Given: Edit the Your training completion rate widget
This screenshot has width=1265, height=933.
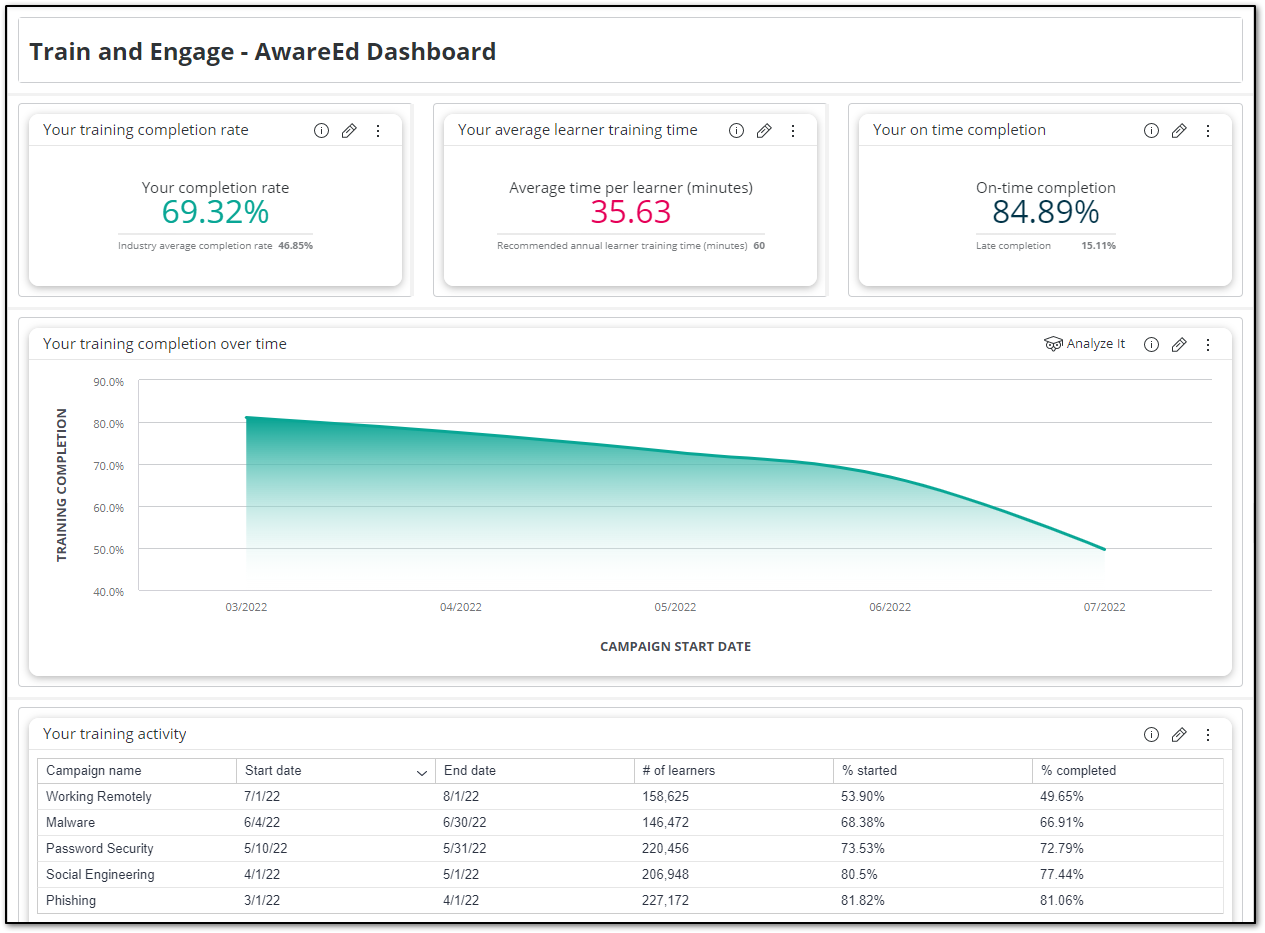Looking at the screenshot, I should tap(349, 130).
